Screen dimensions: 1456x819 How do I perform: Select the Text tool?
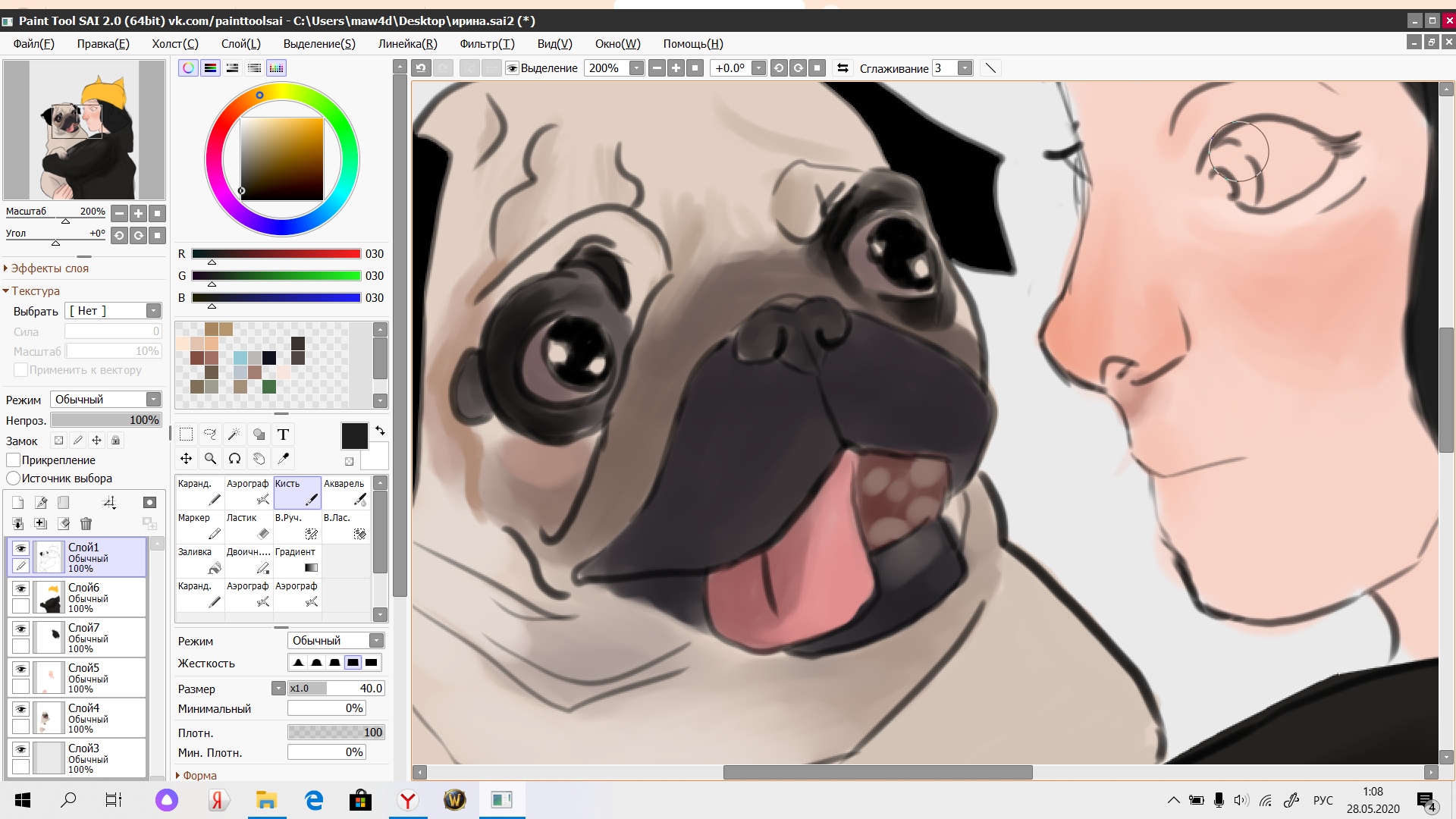283,435
